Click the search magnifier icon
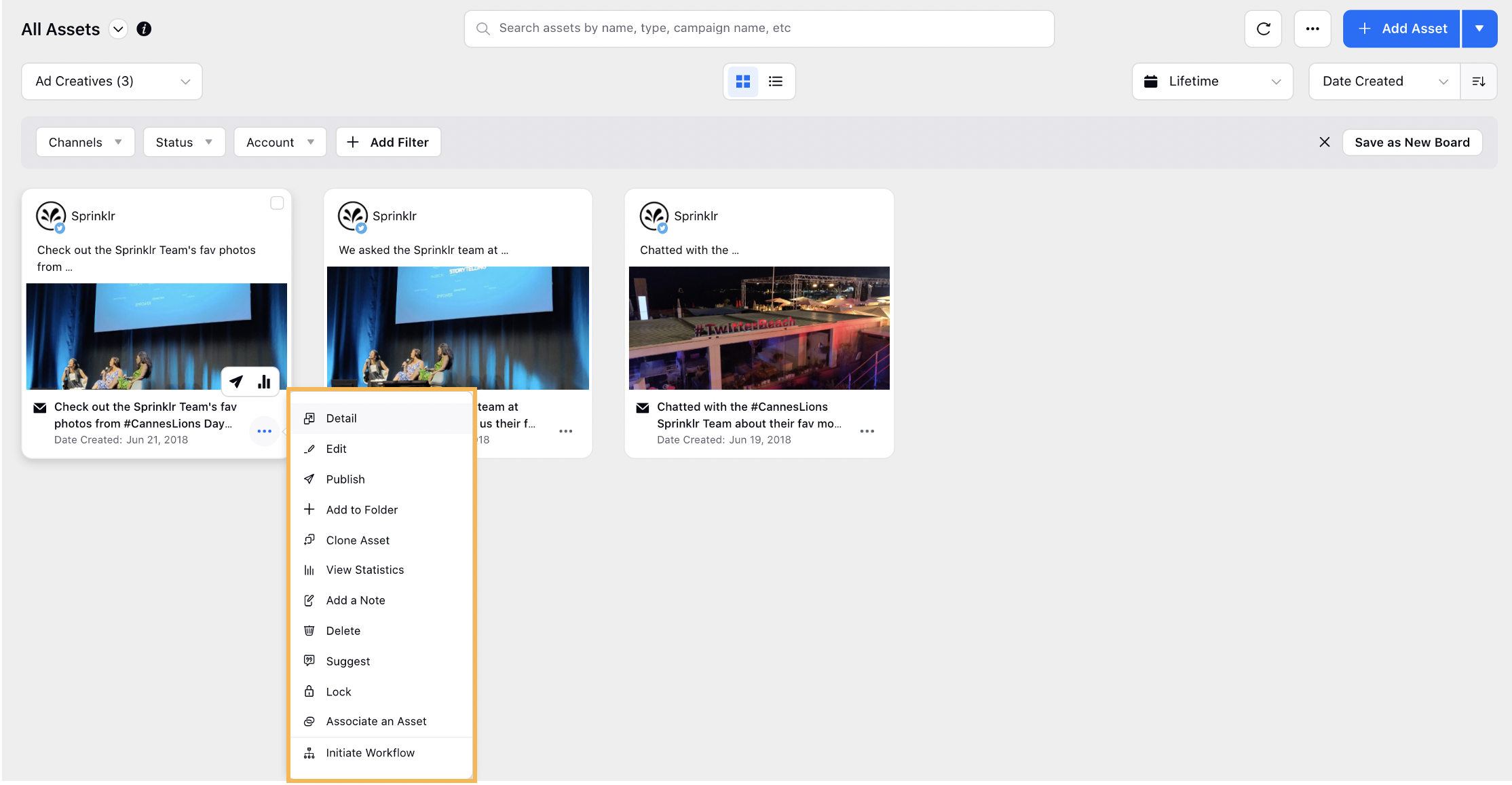The height and width of the screenshot is (785, 1512). (x=483, y=29)
